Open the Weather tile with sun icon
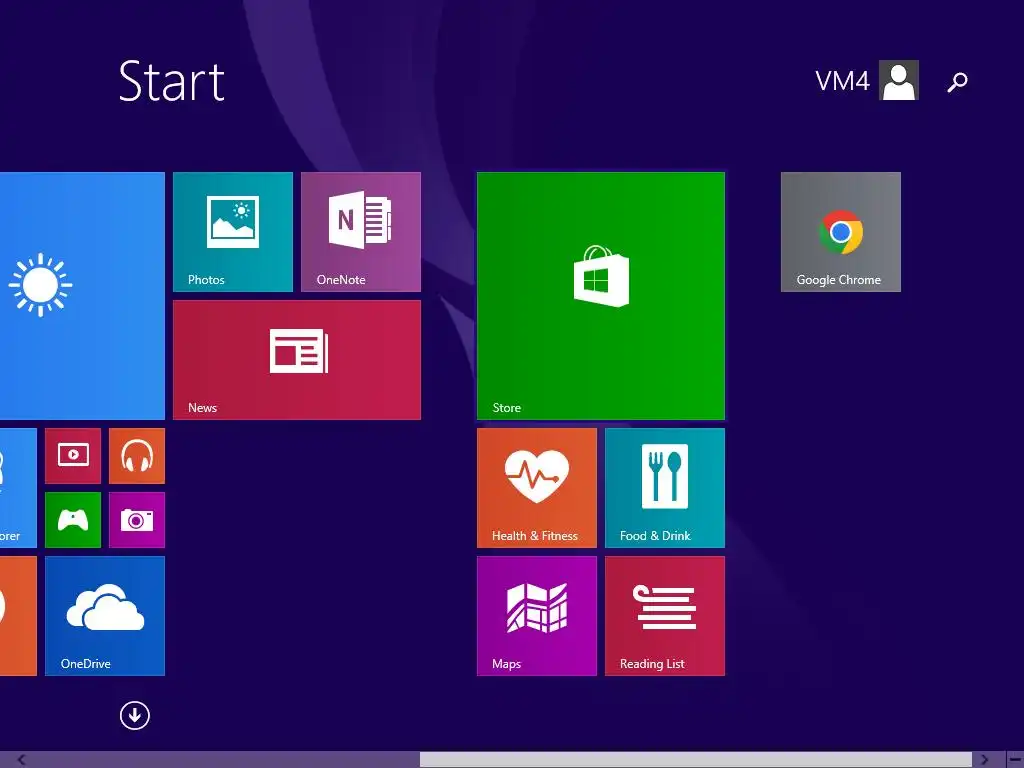 pyautogui.click(x=82, y=295)
